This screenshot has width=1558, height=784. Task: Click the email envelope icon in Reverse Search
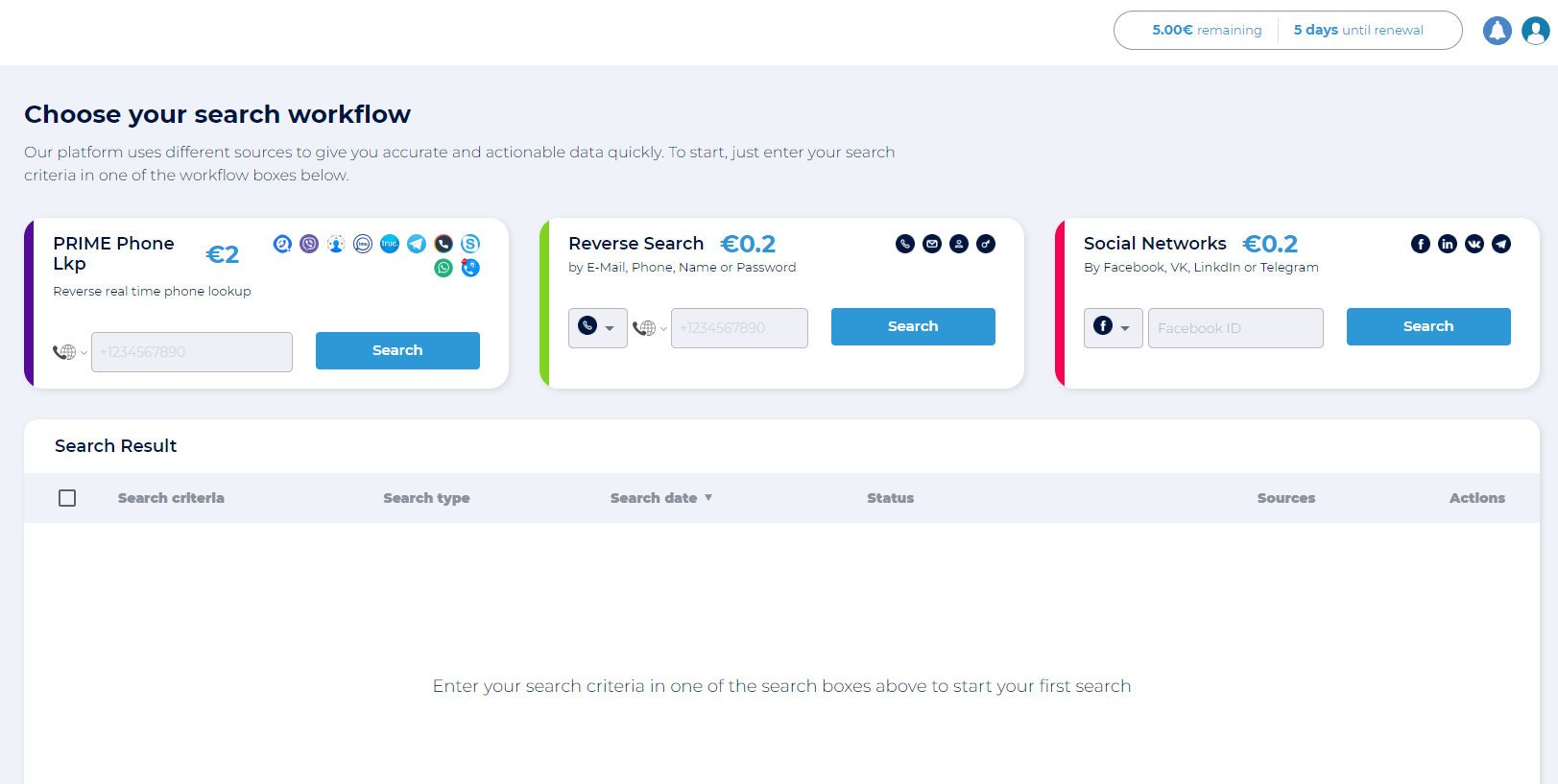[x=932, y=244]
